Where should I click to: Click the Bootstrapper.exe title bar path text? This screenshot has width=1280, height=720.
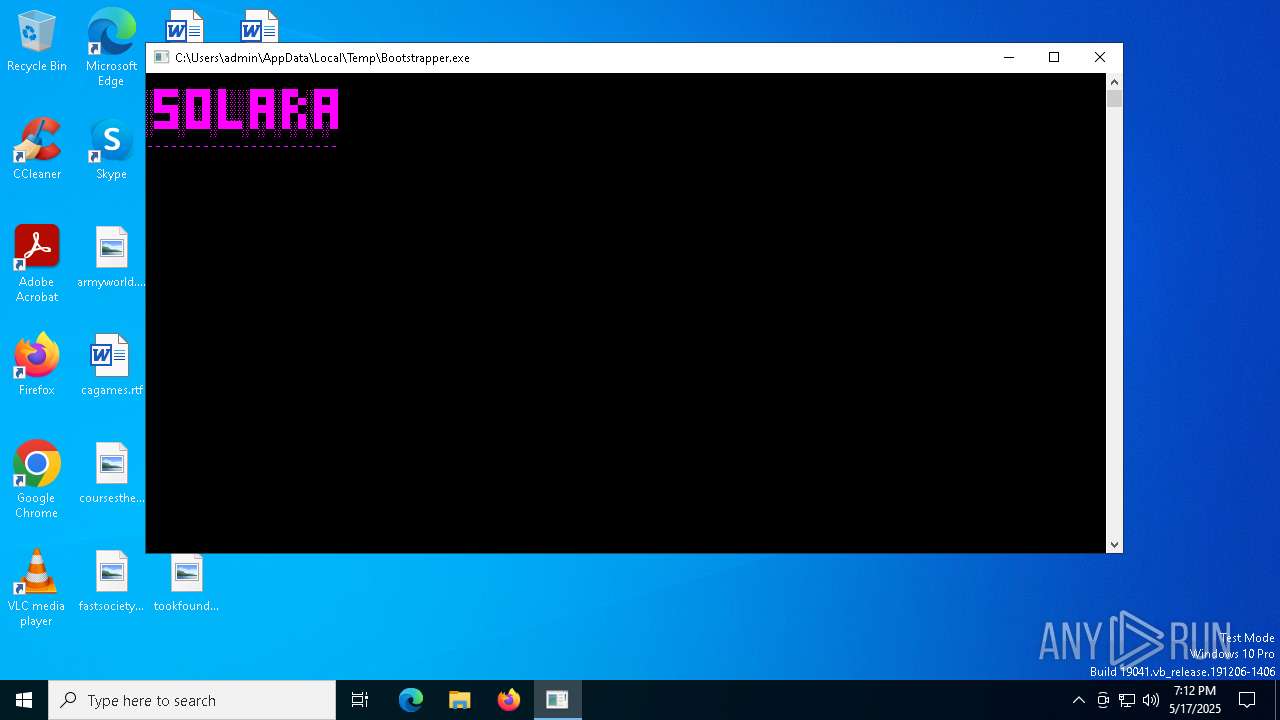point(322,58)
